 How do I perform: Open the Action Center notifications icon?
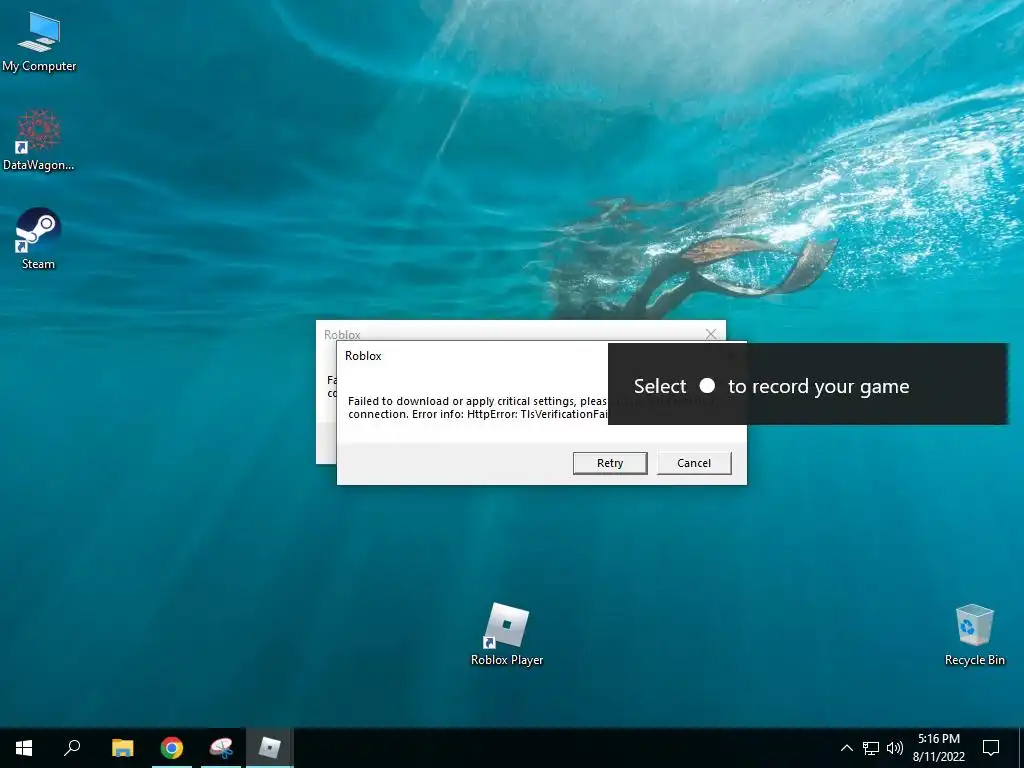tap(991, 748)
